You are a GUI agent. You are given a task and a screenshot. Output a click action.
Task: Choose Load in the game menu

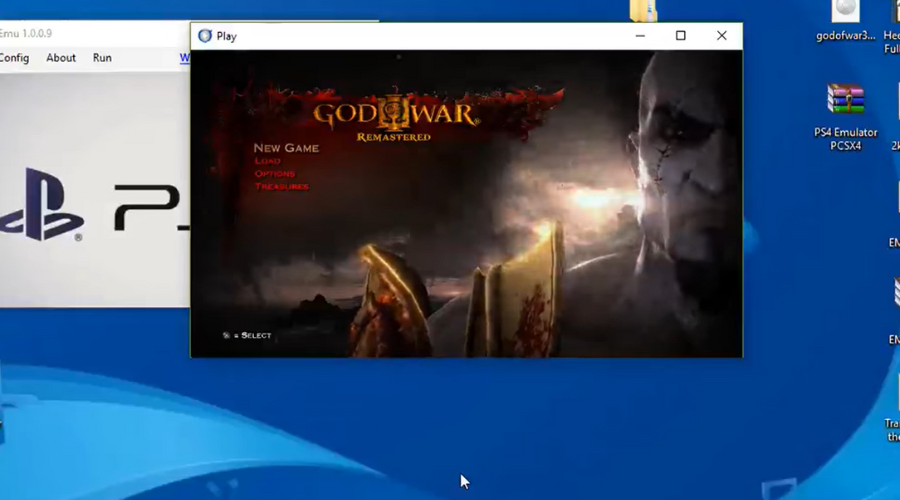[x=267, y=161]
